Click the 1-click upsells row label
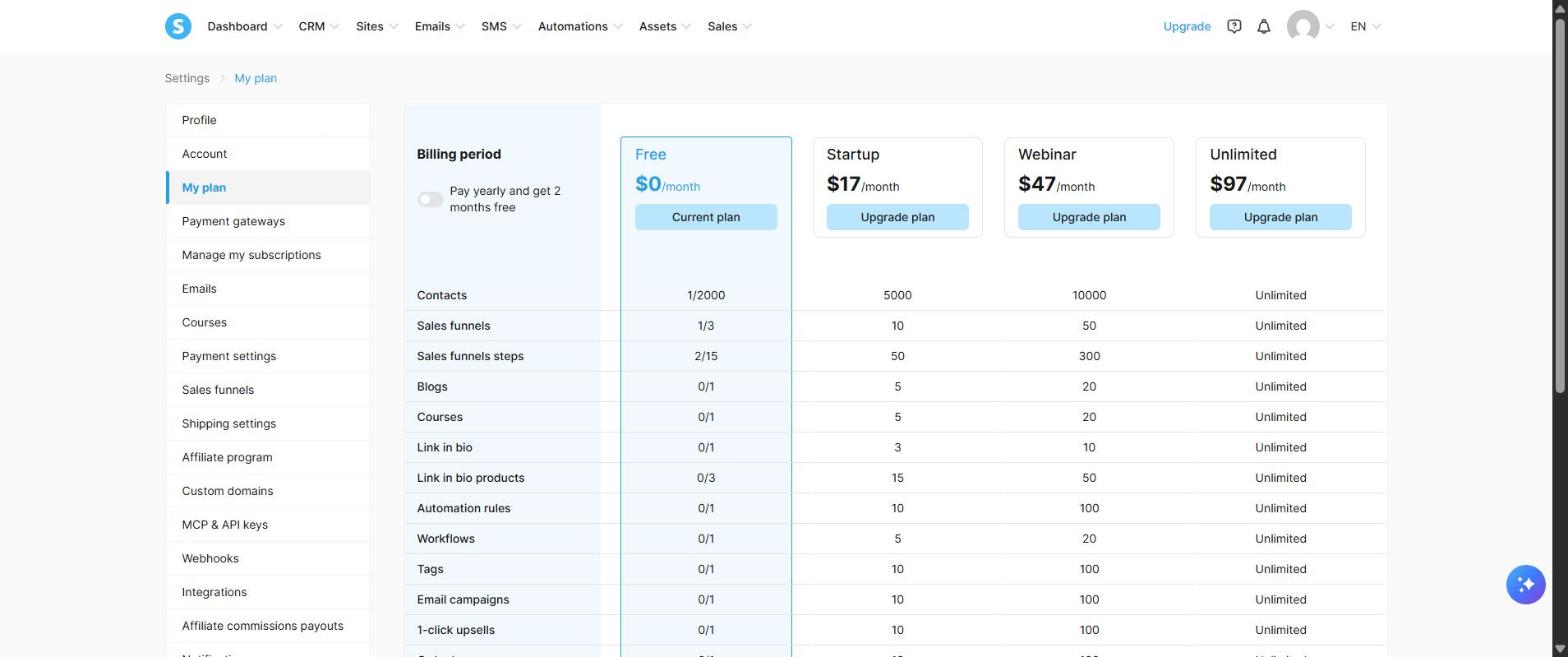1568x657 pixels. 455,630
